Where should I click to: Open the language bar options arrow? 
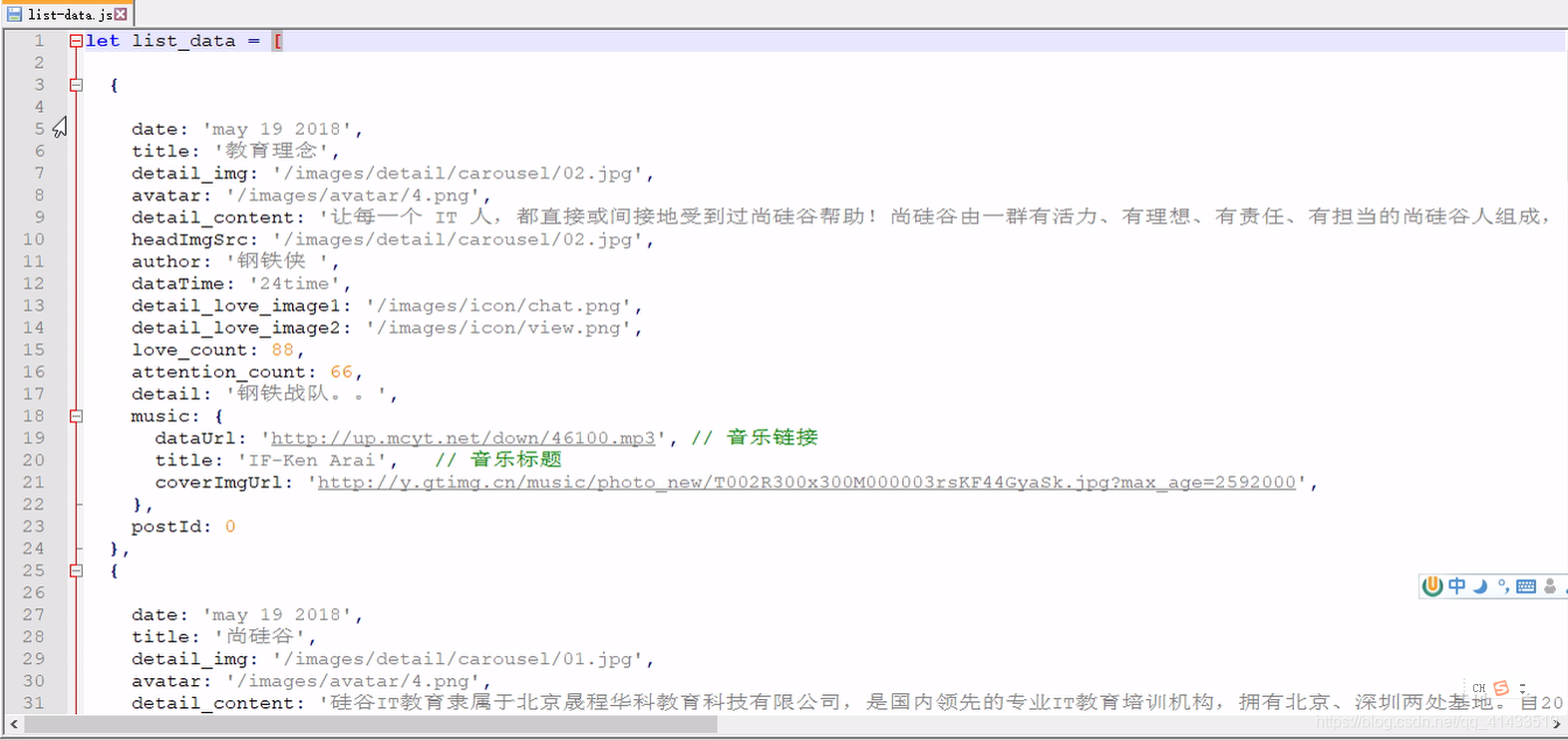coord(1523,688)
